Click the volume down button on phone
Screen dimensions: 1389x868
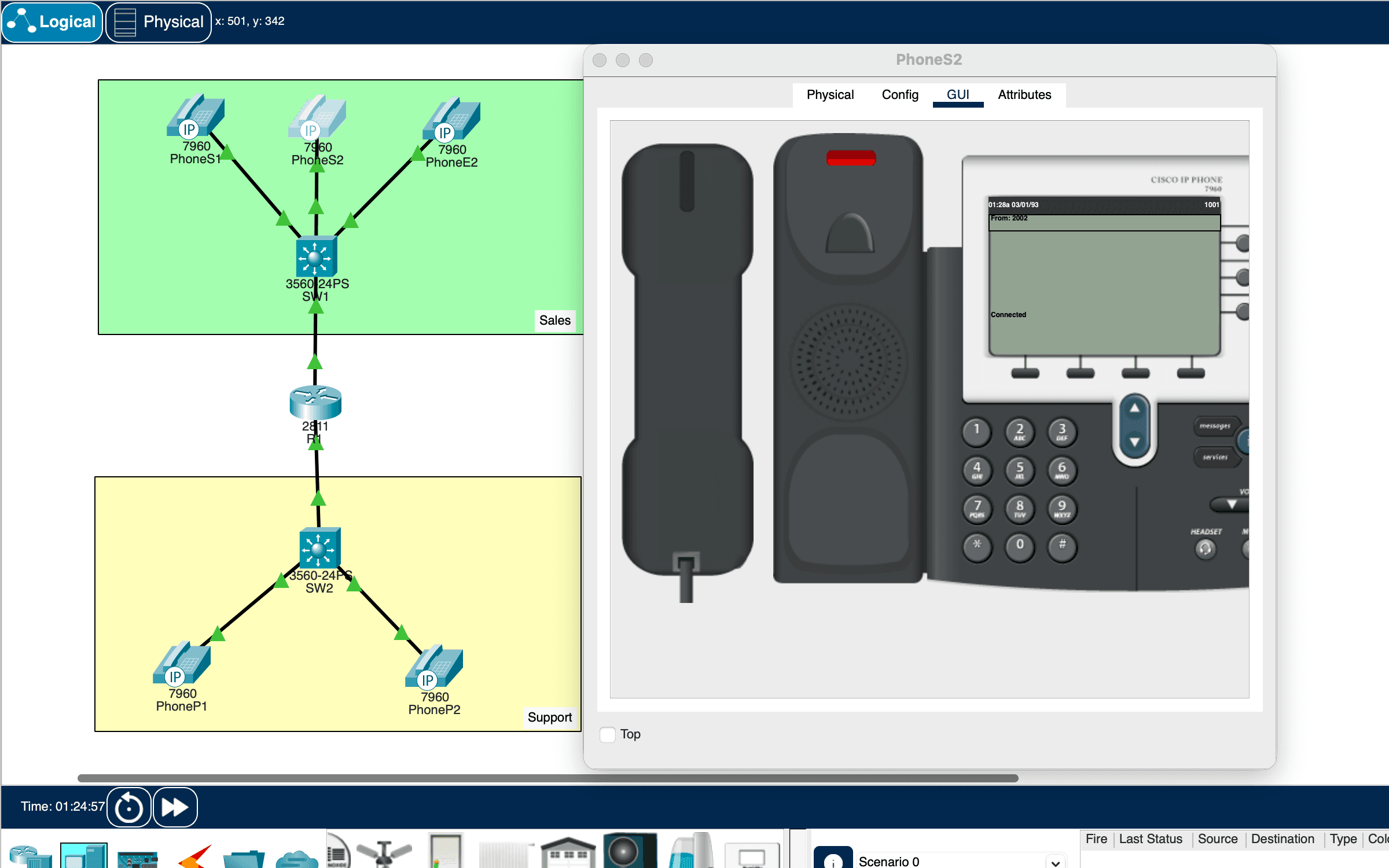(x=1231, y=504)
